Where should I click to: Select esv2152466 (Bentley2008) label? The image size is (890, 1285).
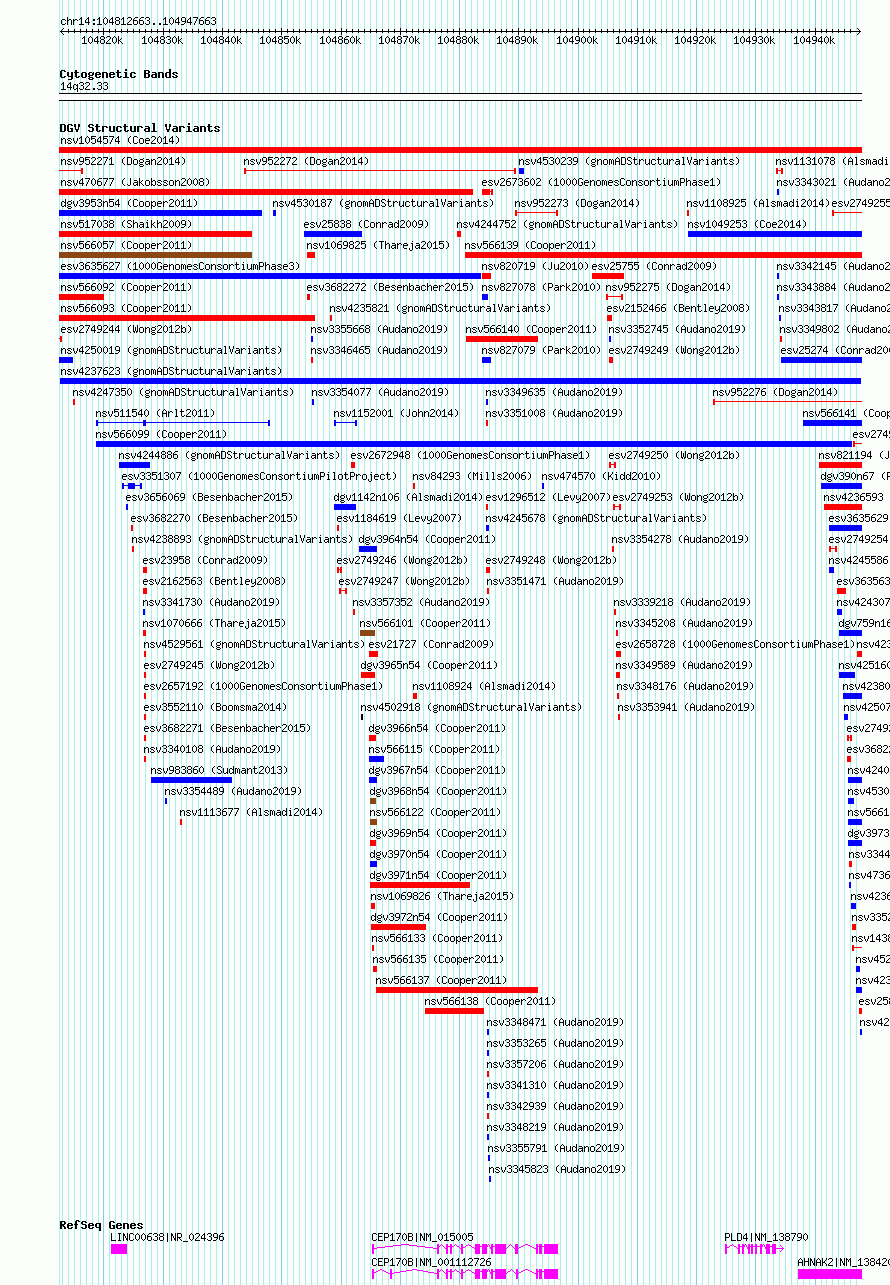click(678, 308)
